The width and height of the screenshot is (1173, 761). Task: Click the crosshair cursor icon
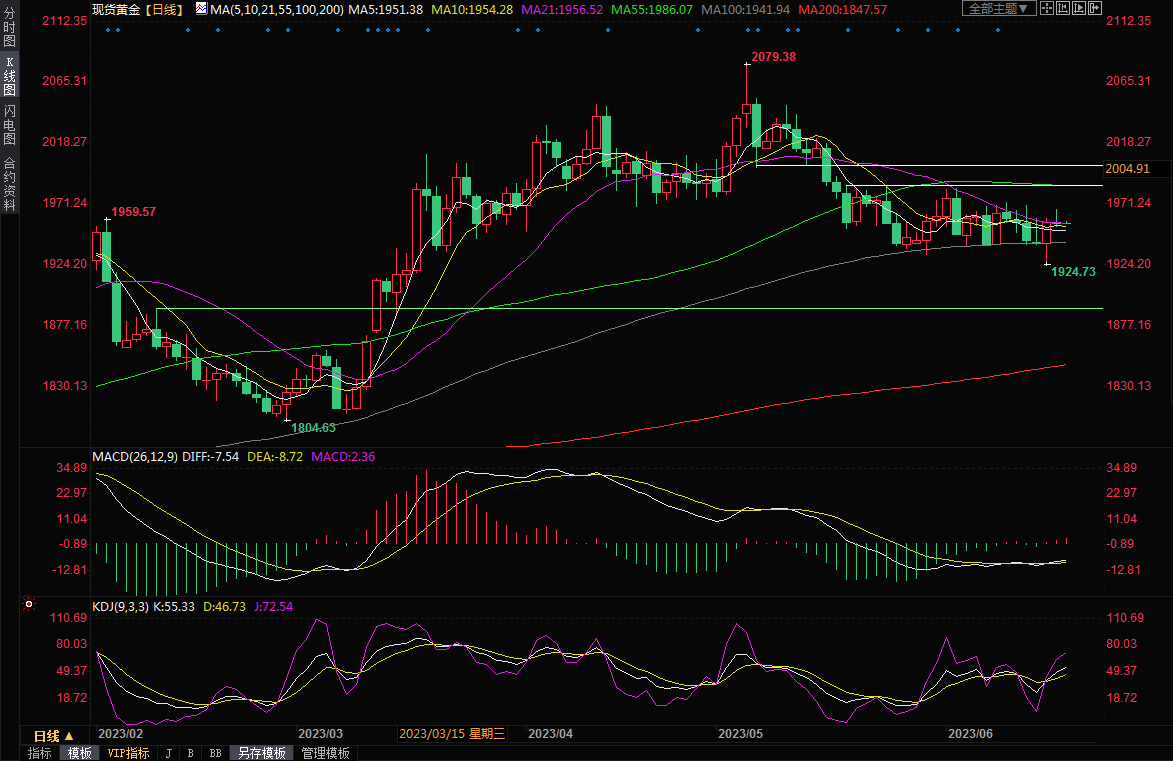point(1047,9)
